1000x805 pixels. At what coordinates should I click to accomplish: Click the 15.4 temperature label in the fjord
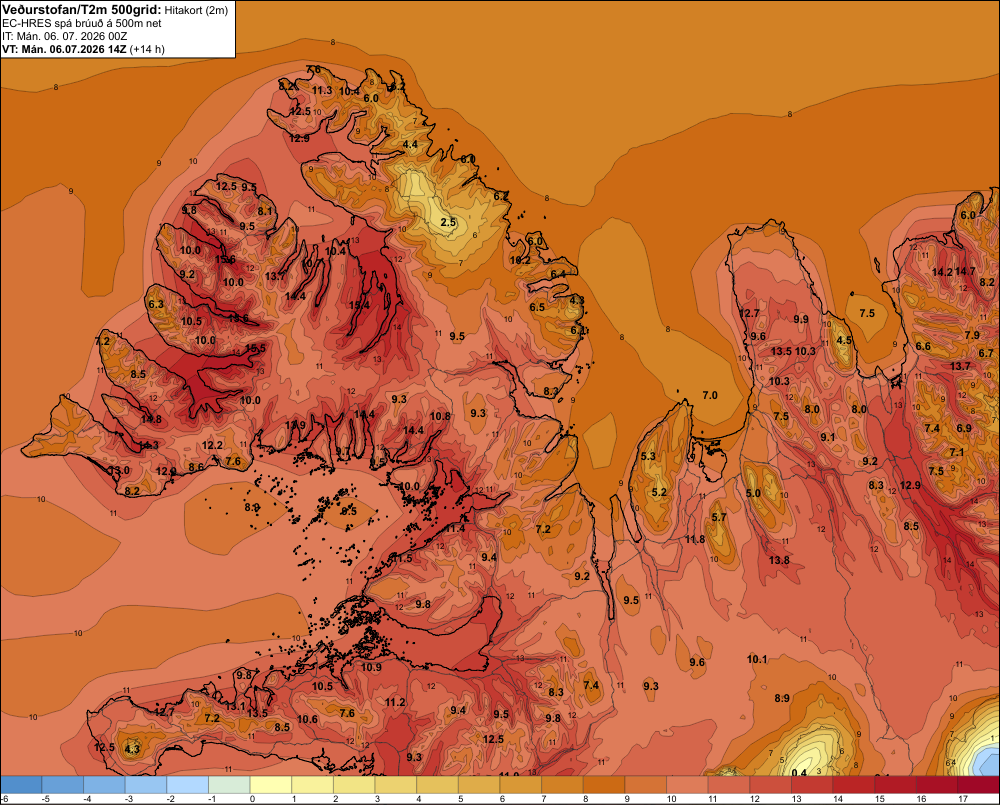pyautogui.click(x=359, y=306)
